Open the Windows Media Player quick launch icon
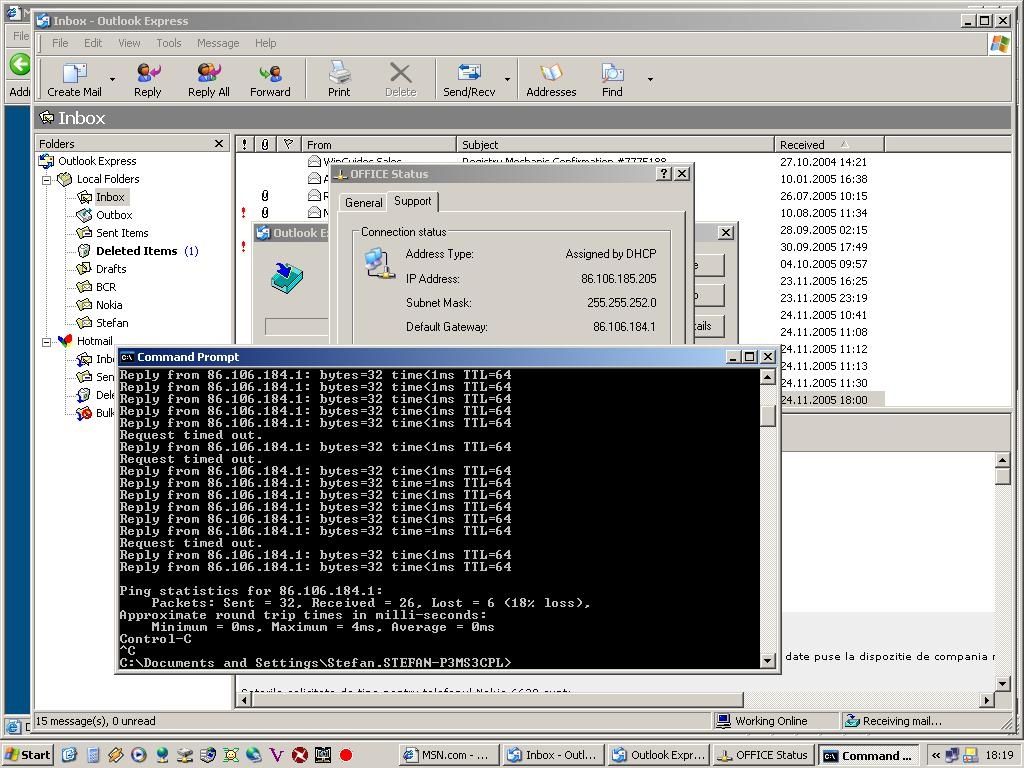The height and width of the screenshot is (768, 1024). point(138,755)
